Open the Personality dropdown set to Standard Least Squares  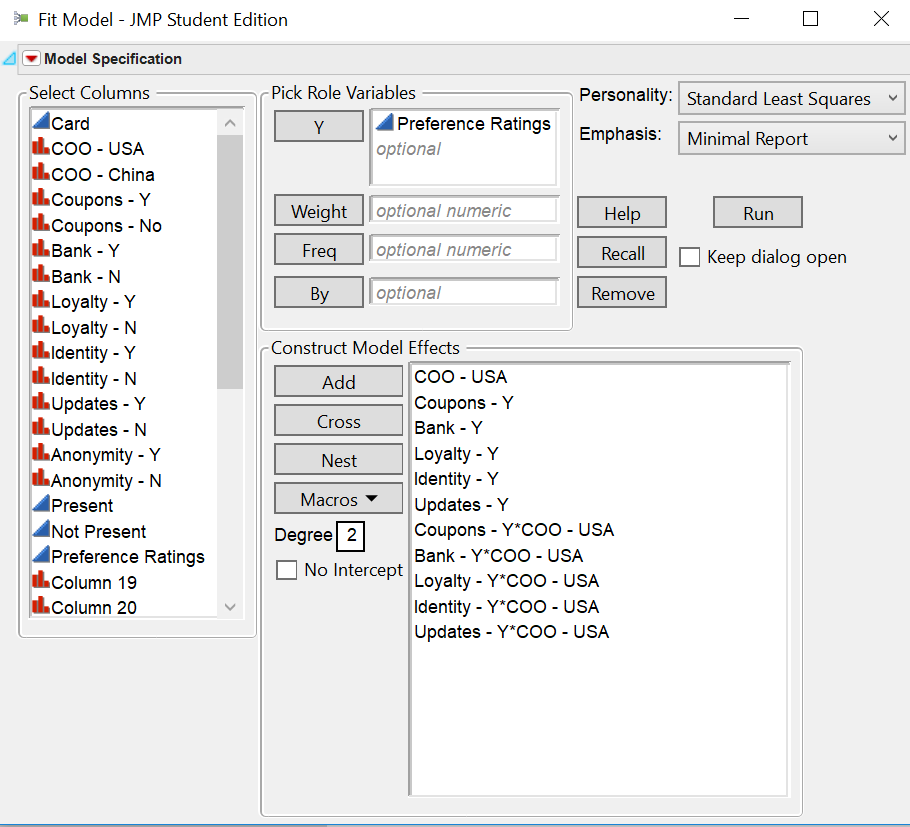click(791, 98)
